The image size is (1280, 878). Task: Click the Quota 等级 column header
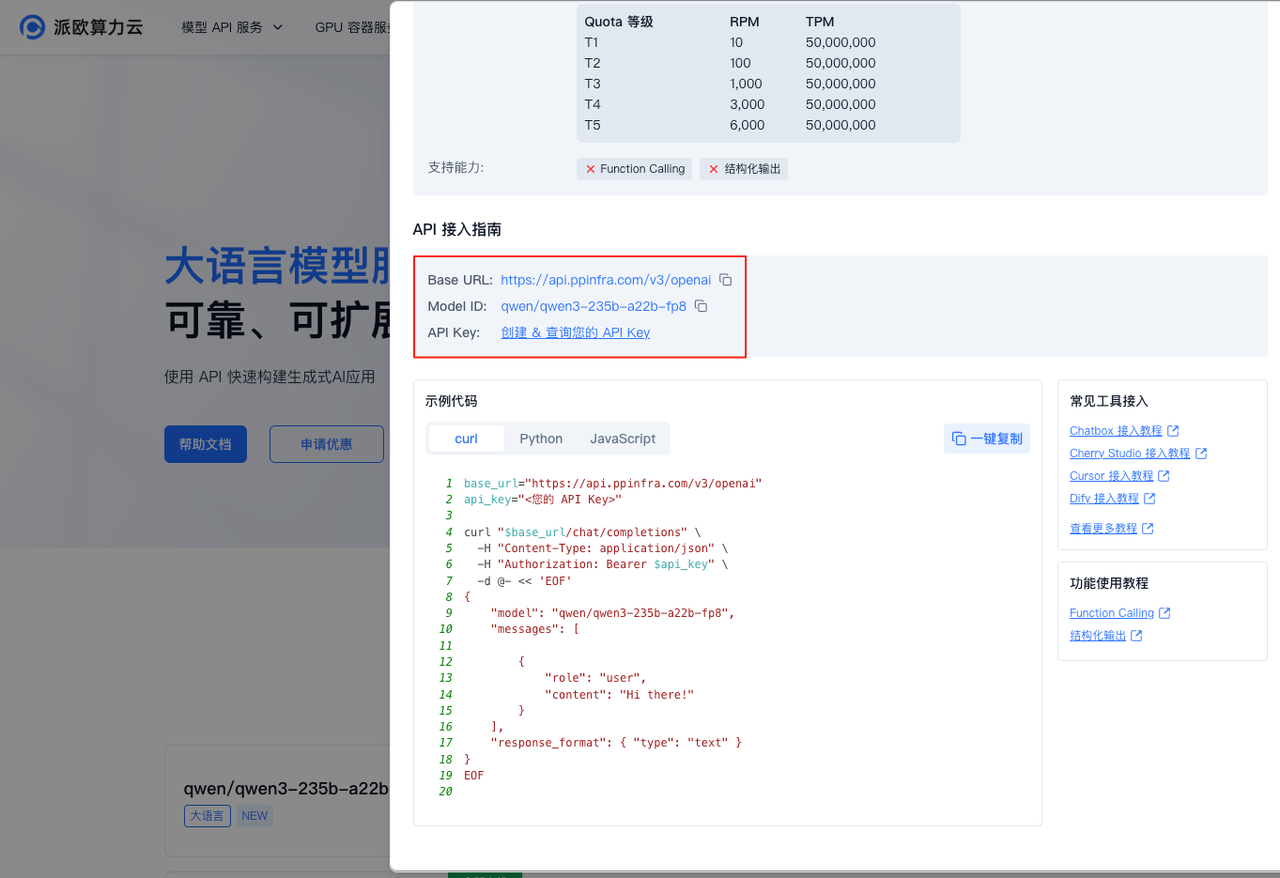[619, 21]
